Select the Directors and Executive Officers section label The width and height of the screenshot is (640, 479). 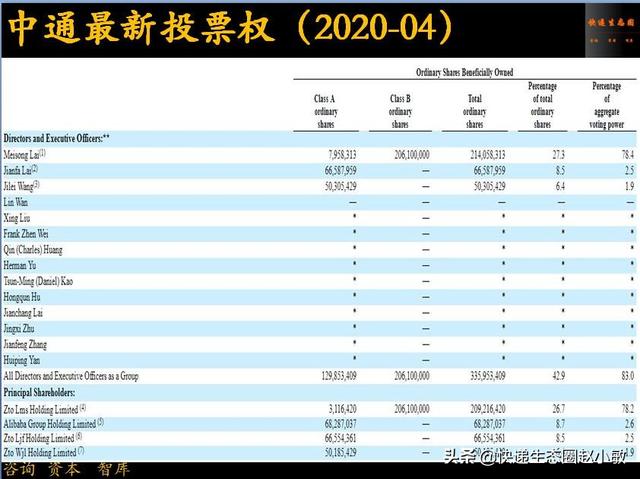(56, 138)
